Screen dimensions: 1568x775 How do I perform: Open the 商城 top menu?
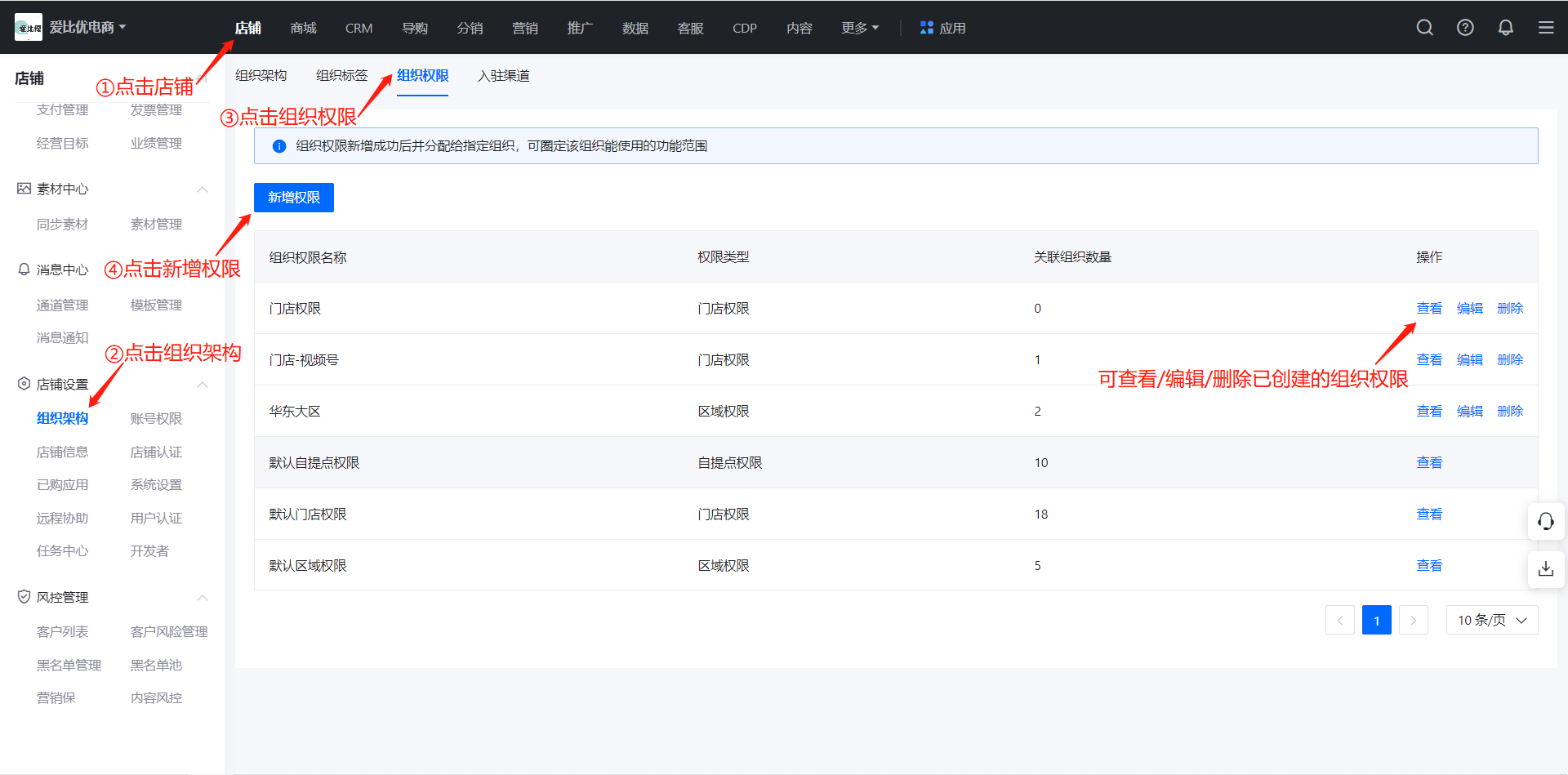303,28
